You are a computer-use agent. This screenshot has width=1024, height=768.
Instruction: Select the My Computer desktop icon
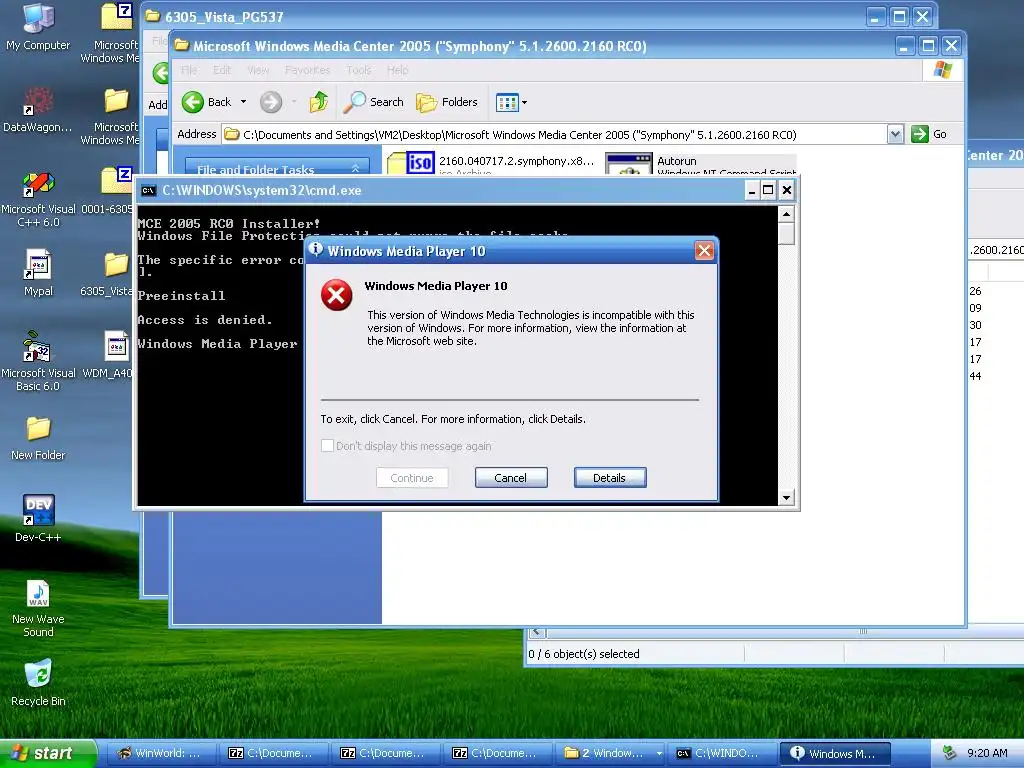(x=38, y=27)
